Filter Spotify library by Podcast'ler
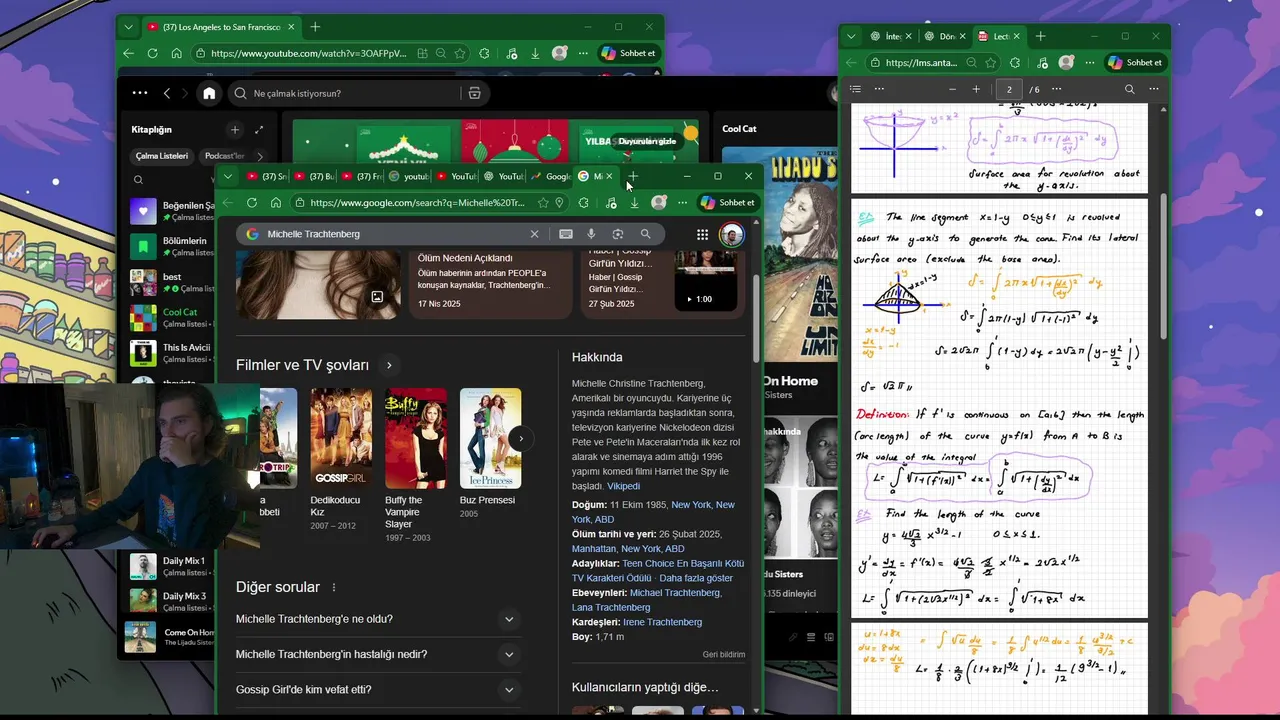This screenshot has height=720, width=1280. pos(224,156)
